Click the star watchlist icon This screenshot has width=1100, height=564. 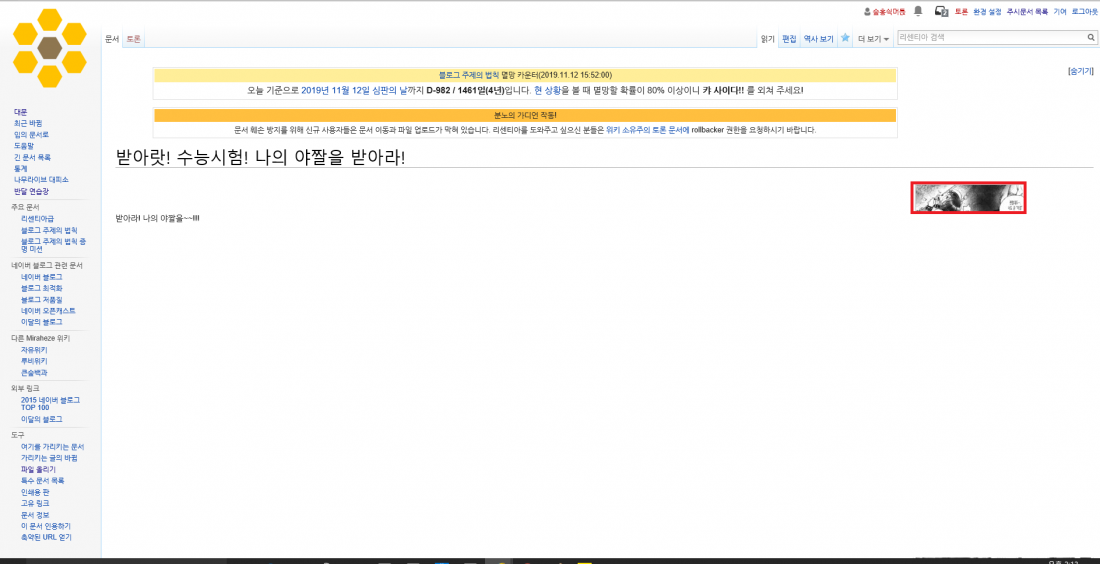coord(845,38)
